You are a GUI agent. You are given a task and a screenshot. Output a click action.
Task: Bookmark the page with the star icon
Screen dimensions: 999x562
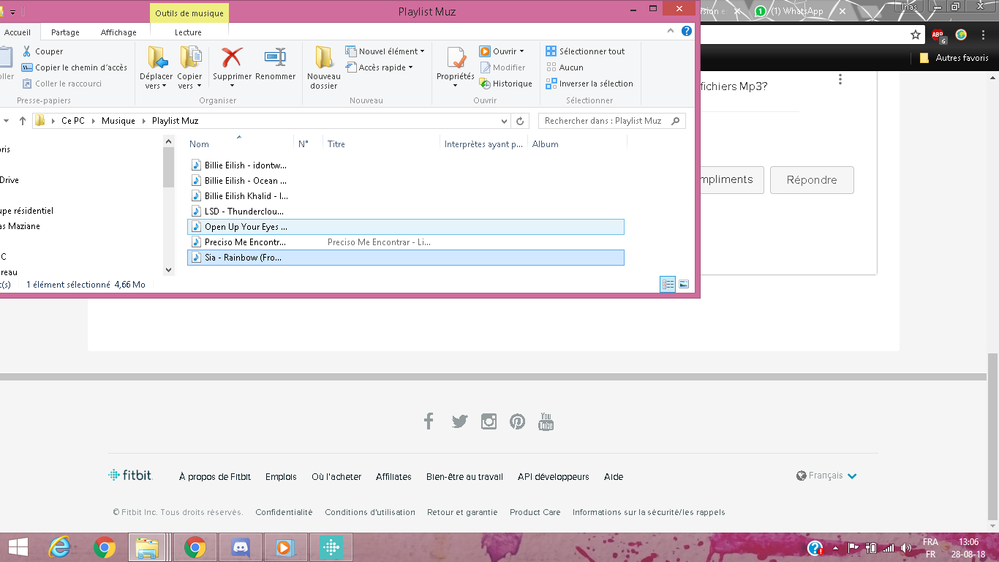click(x=916, y=35)
